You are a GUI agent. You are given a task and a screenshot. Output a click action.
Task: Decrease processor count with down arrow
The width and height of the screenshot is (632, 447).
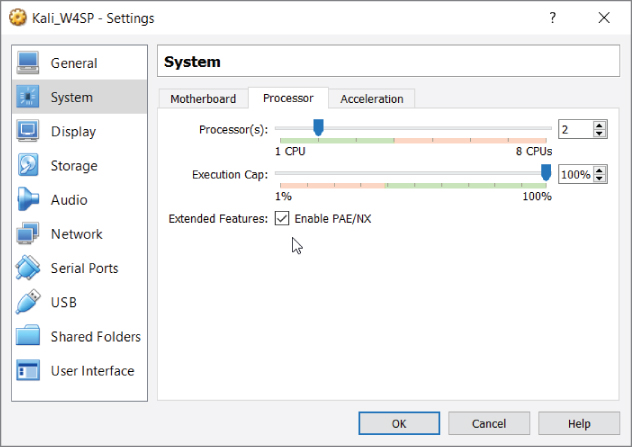pyautogui.click(x=599, y=133)
